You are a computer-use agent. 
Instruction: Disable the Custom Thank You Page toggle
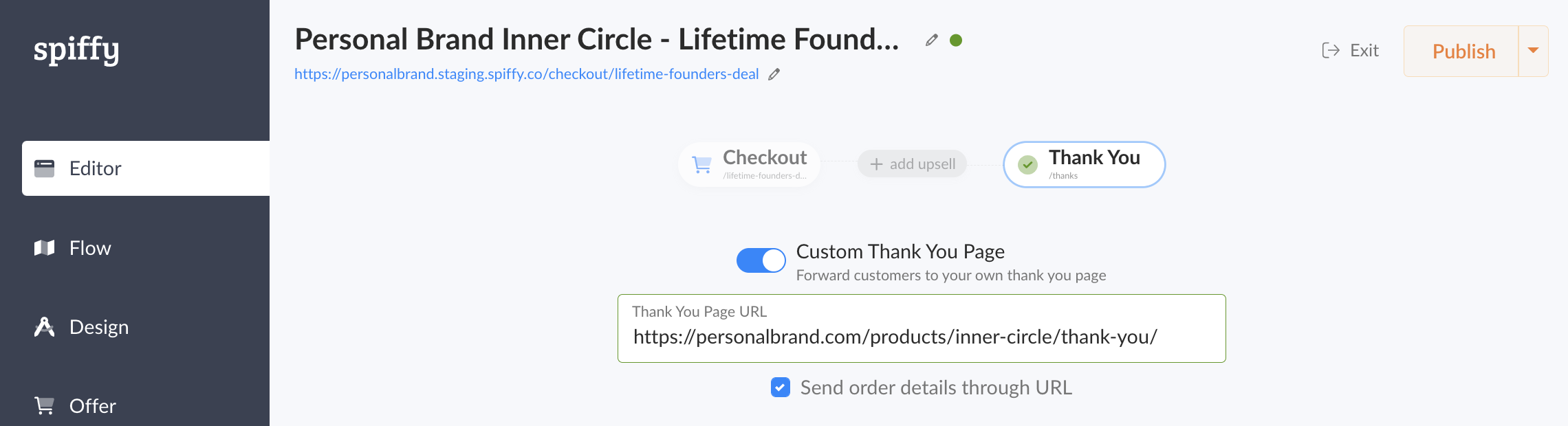761,260
